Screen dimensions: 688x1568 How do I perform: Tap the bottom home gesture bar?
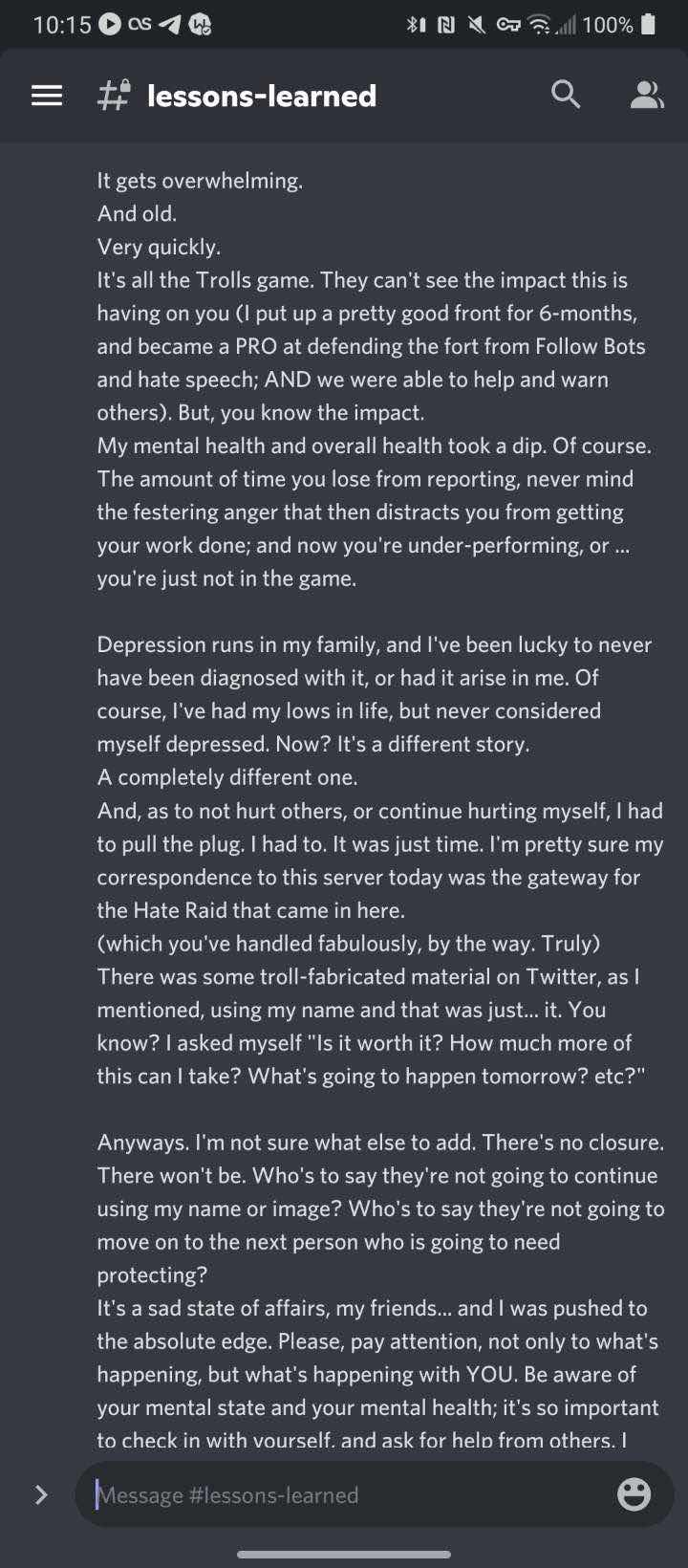pyautogui.click(x=344, y=1555)
